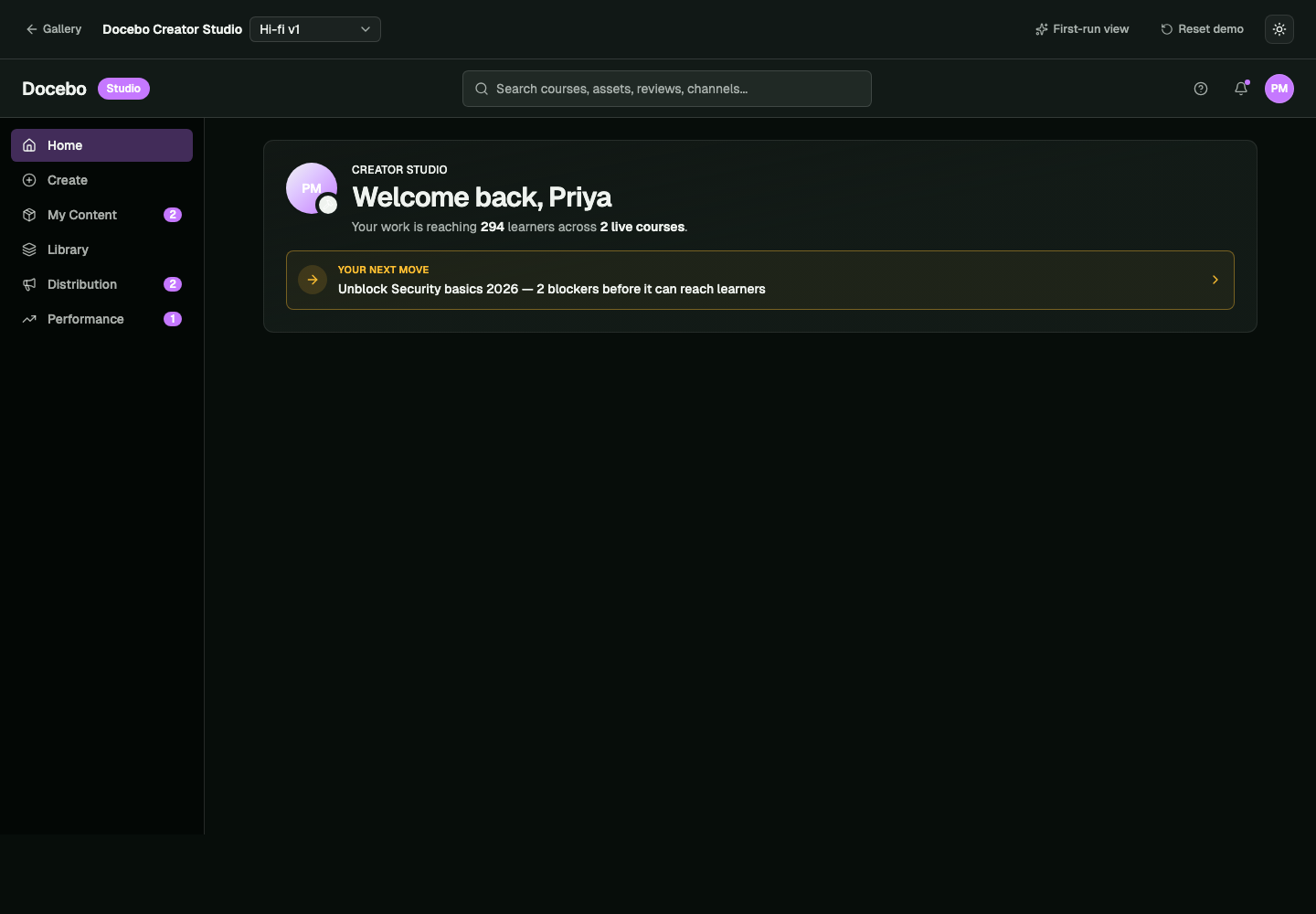1316x914 pixels.
Task: Click the Distribution count badge
Action: (x=173, y=284)
